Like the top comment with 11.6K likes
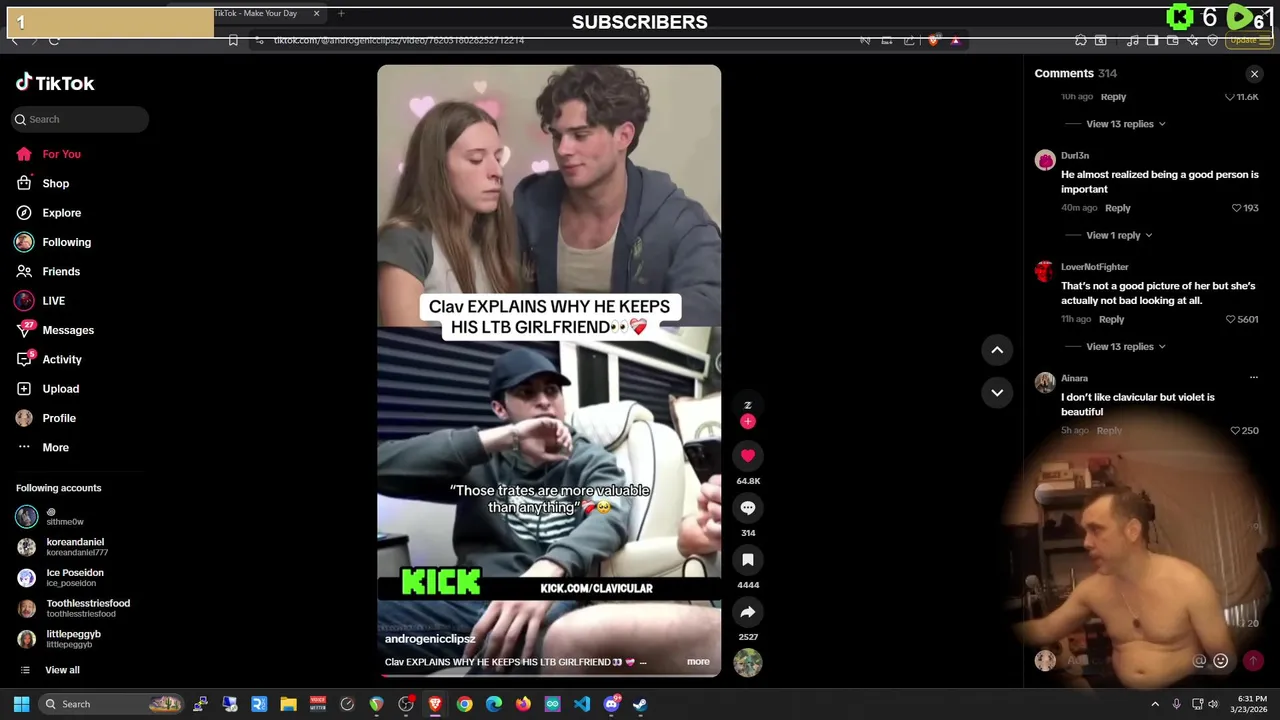 click(x=1230, y=97)
